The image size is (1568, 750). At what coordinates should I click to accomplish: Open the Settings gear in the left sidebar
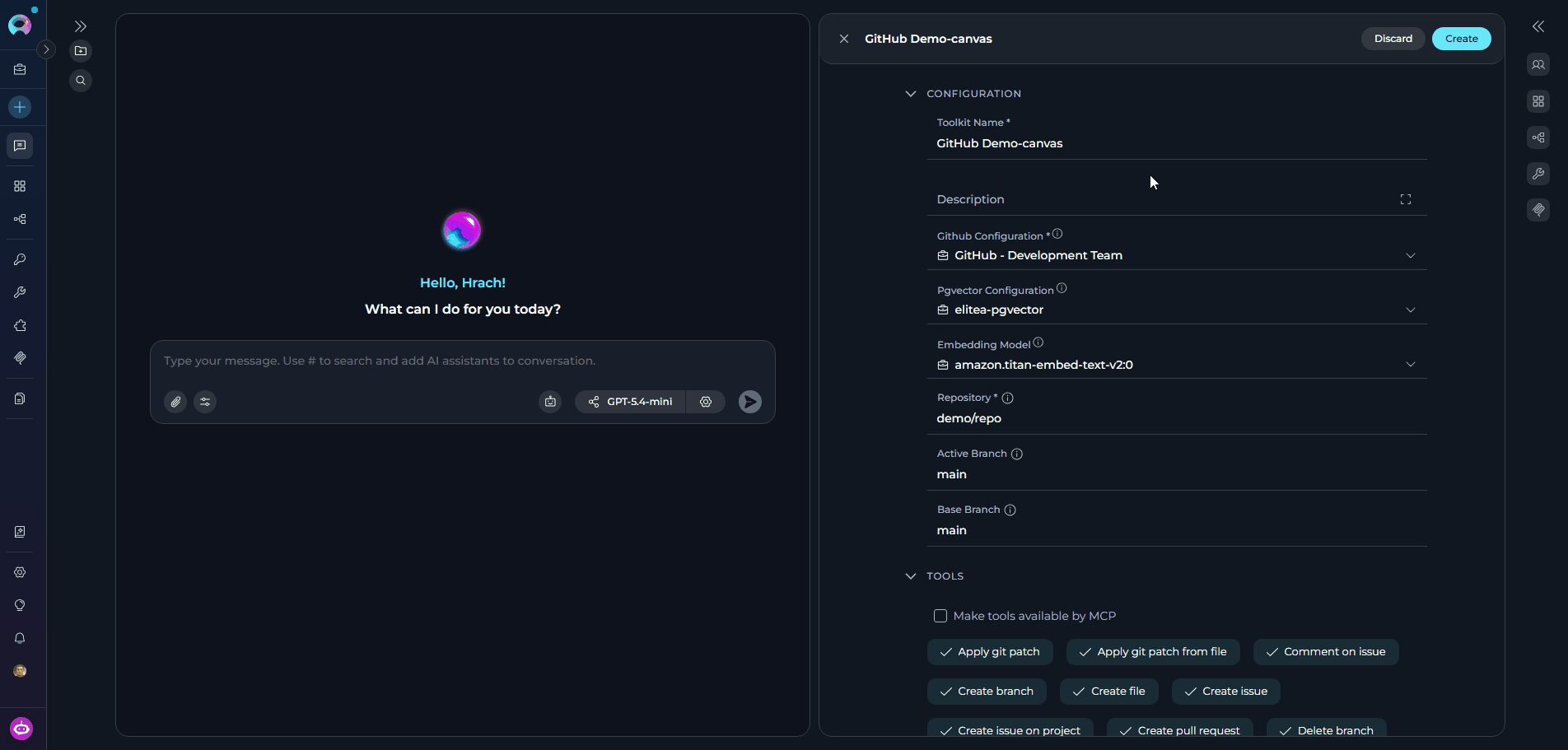pos(20,572)
